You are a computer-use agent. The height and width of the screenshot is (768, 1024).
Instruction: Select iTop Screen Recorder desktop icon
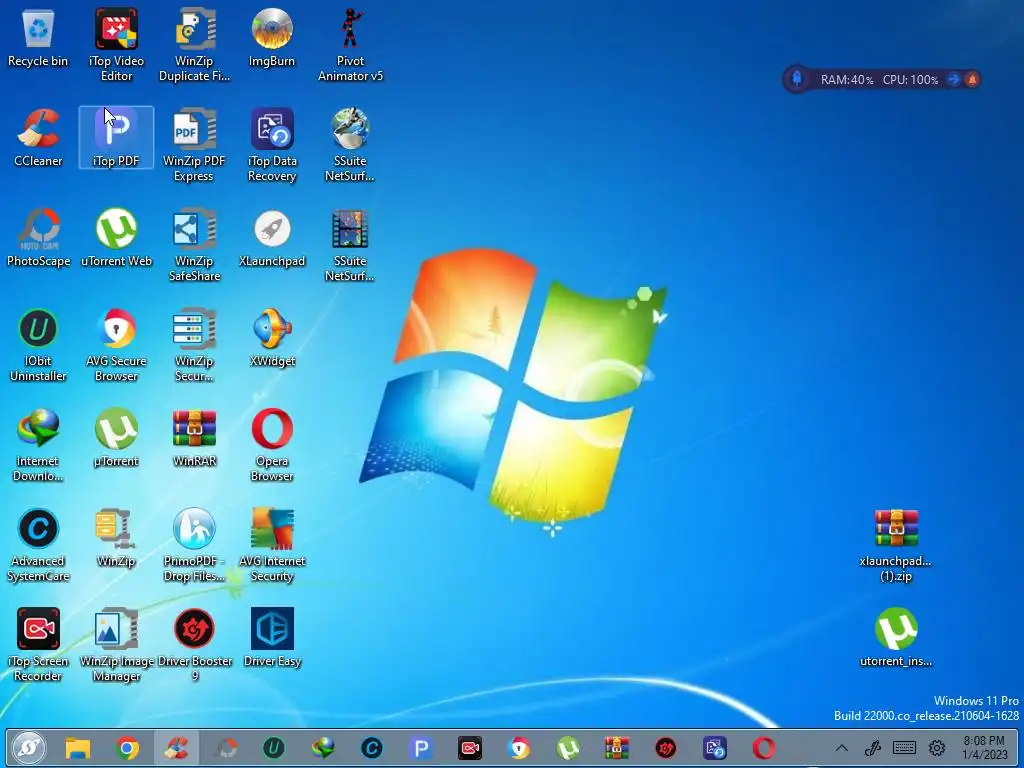click(38, 645)
